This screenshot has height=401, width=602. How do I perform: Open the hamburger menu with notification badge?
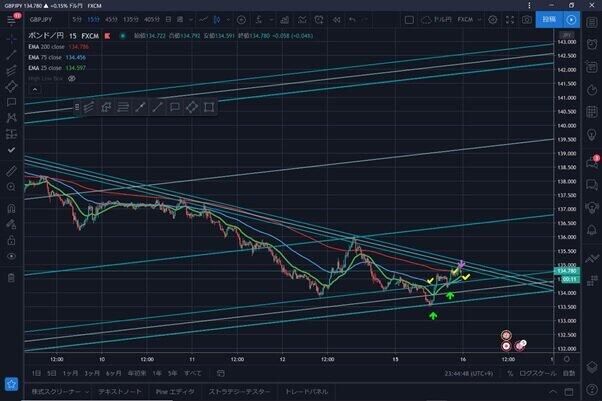(11, 18)
